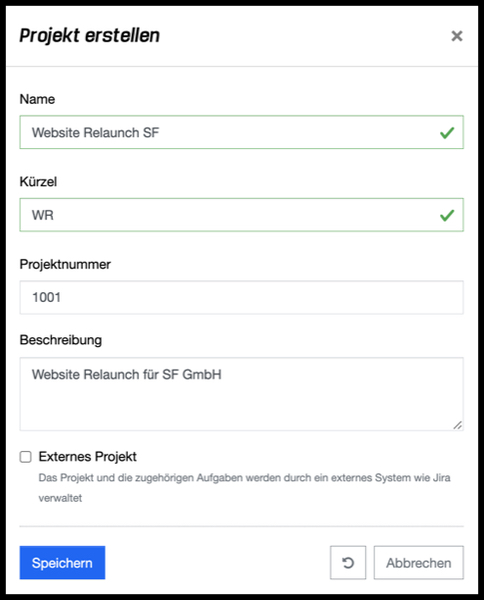Cancel via the Abbrechen button
The image size is (484, 600).
tap(419, 562)
